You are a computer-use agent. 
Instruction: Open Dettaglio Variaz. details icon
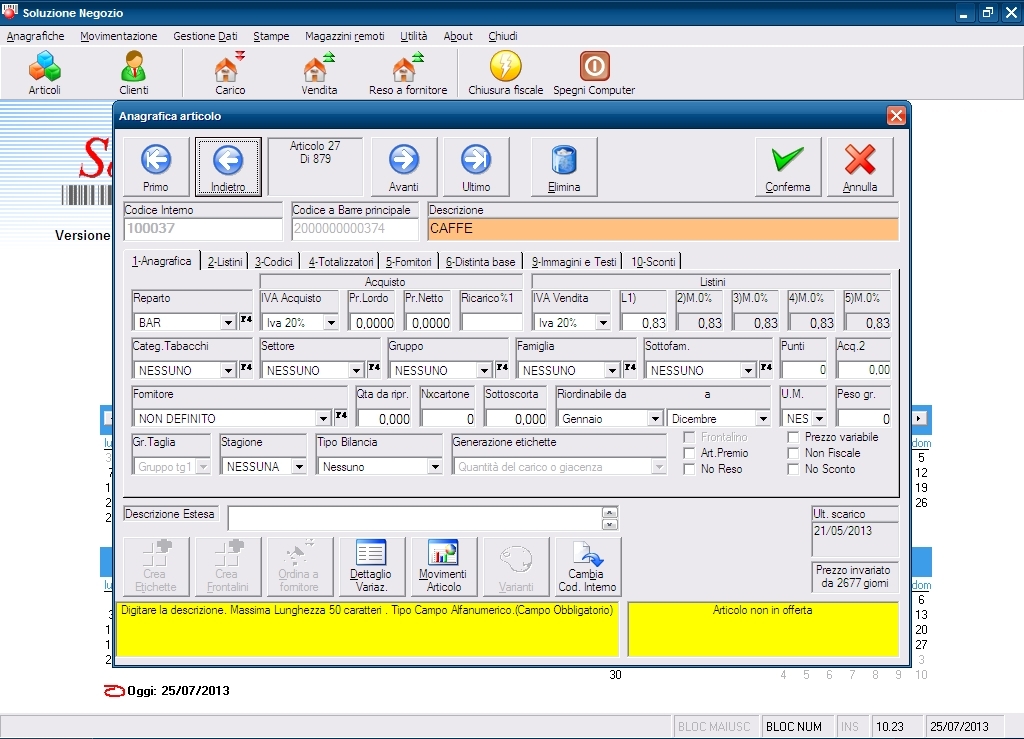coord(371,566)
